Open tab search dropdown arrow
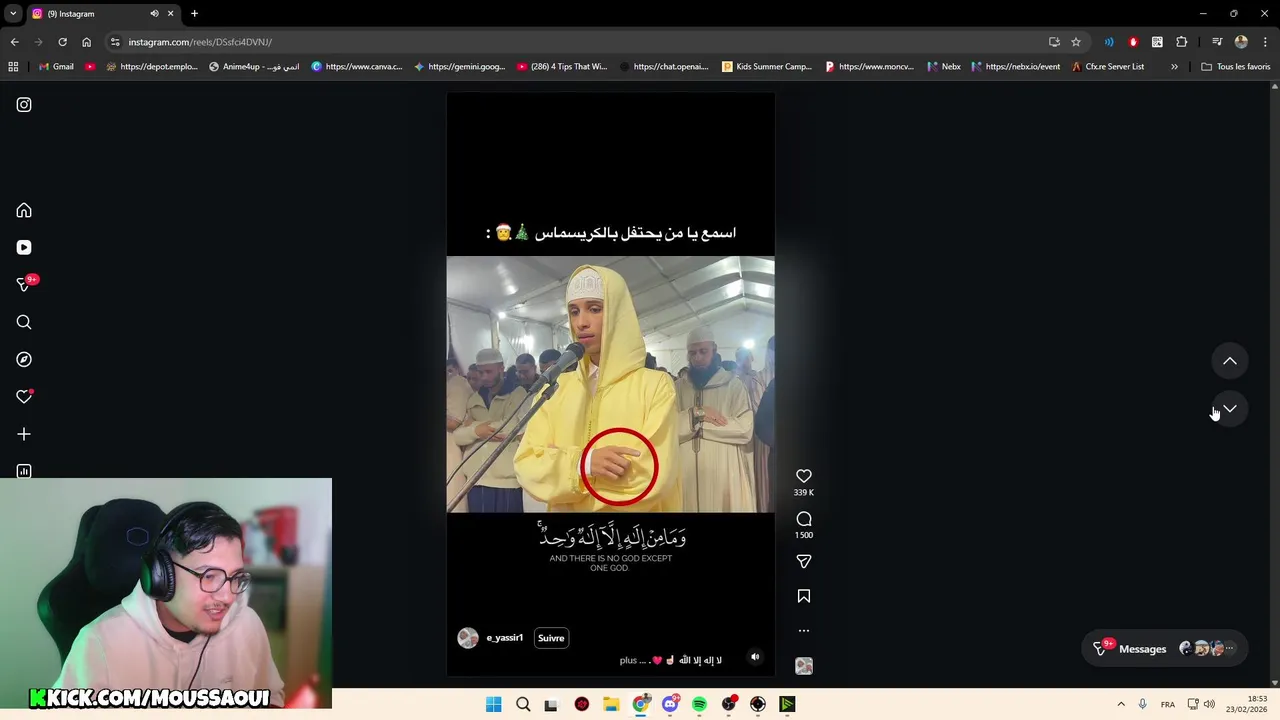Image resolution: width=1280 pixels, height=720 pixels. coord(13,13)
